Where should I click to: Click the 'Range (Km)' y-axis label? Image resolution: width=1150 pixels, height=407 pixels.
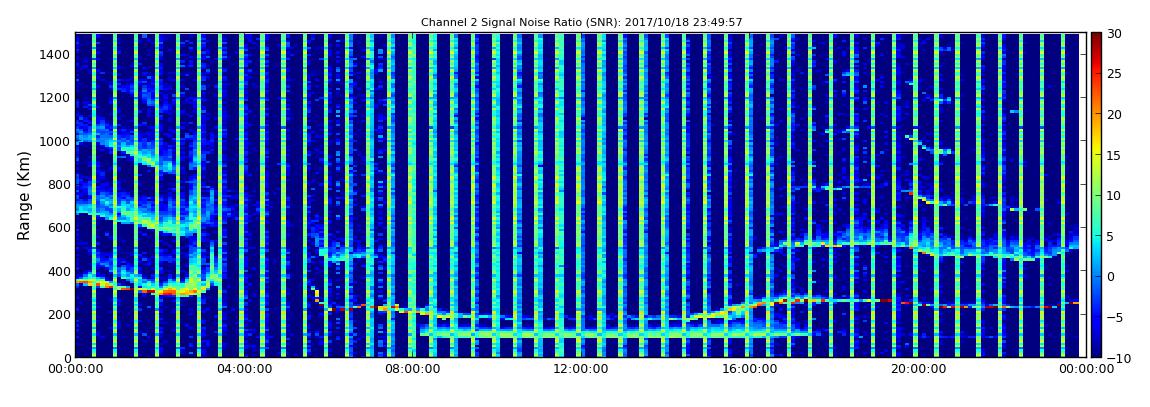[x=24, y=196]
